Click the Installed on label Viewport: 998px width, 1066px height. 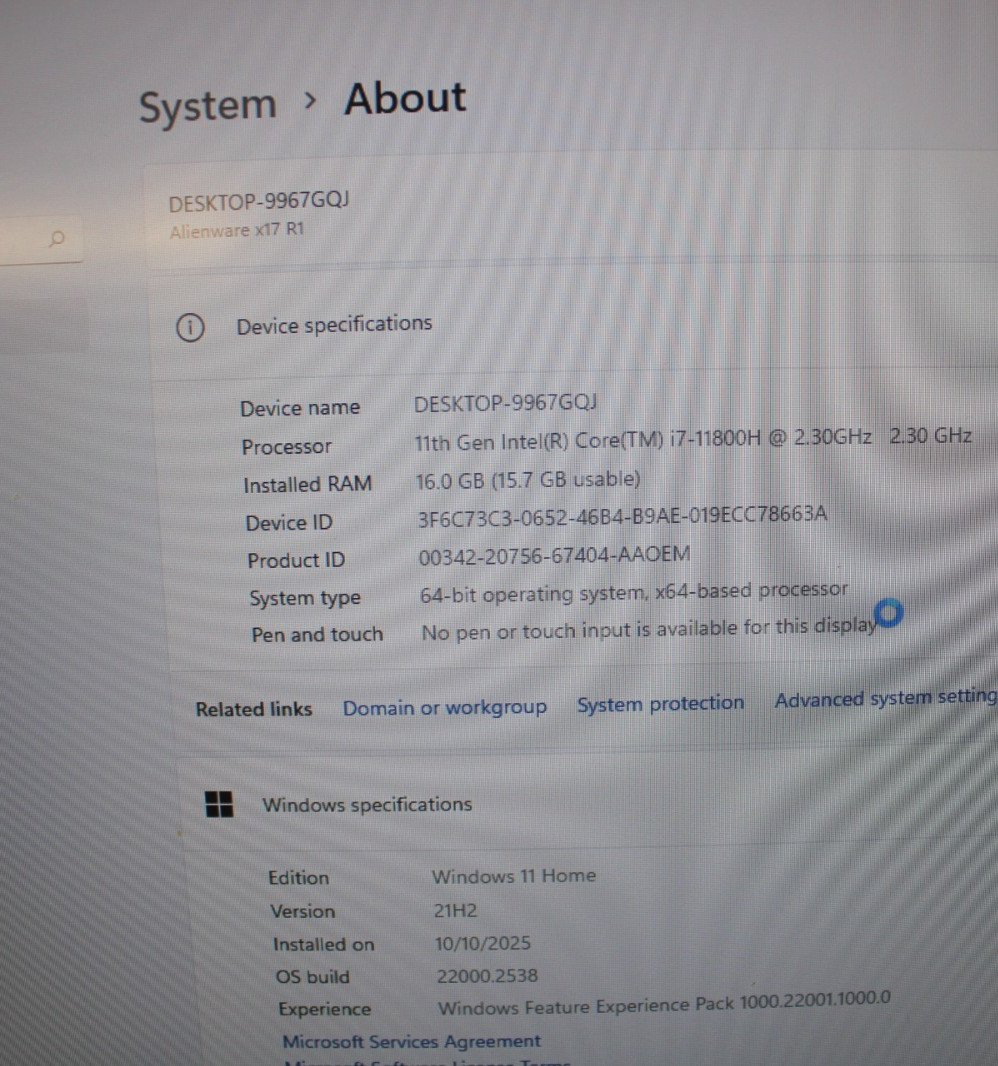323,944
